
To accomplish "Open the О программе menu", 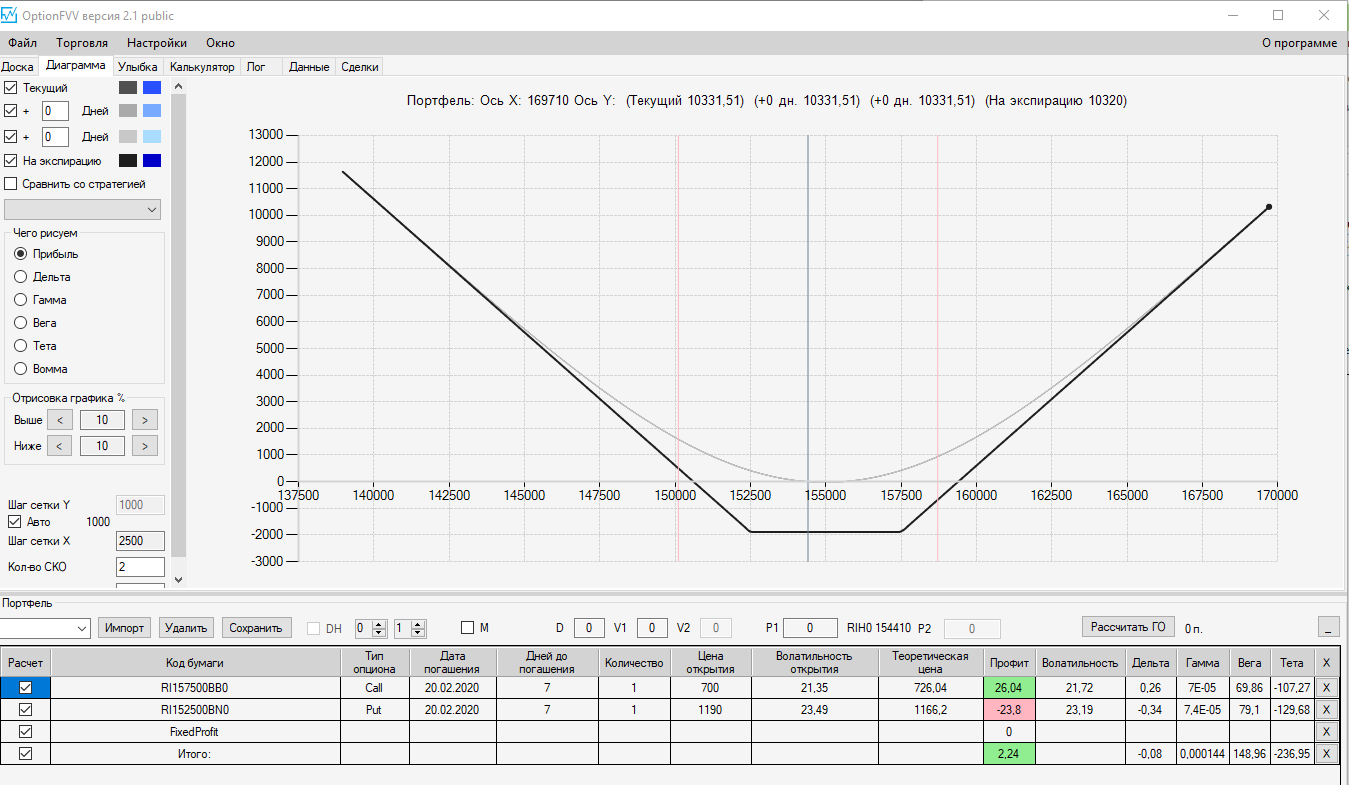I will 1299,43.
